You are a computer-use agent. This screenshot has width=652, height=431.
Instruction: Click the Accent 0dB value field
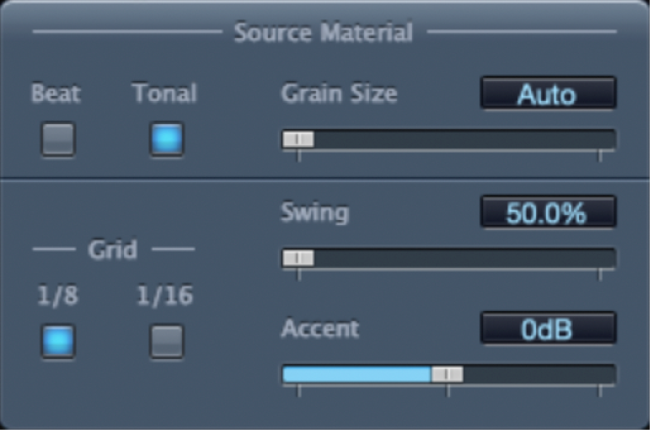click(x=547, y=329)
